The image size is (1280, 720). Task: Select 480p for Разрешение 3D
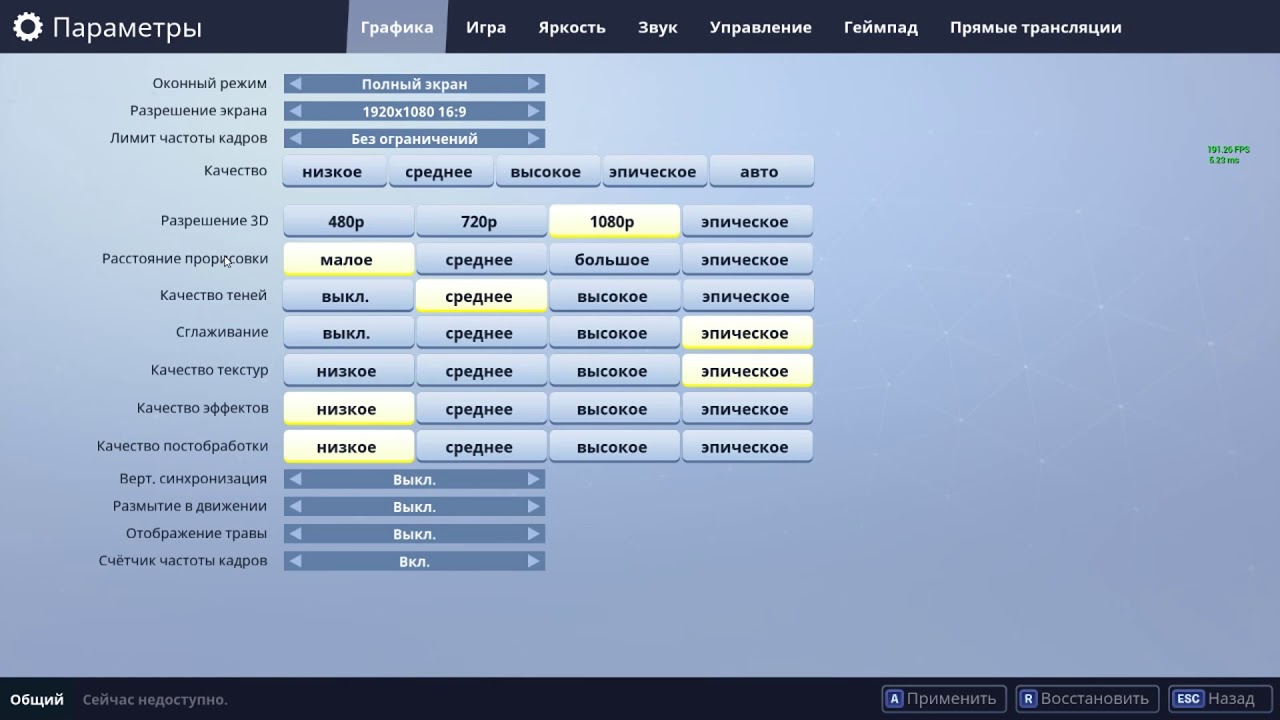347,221
